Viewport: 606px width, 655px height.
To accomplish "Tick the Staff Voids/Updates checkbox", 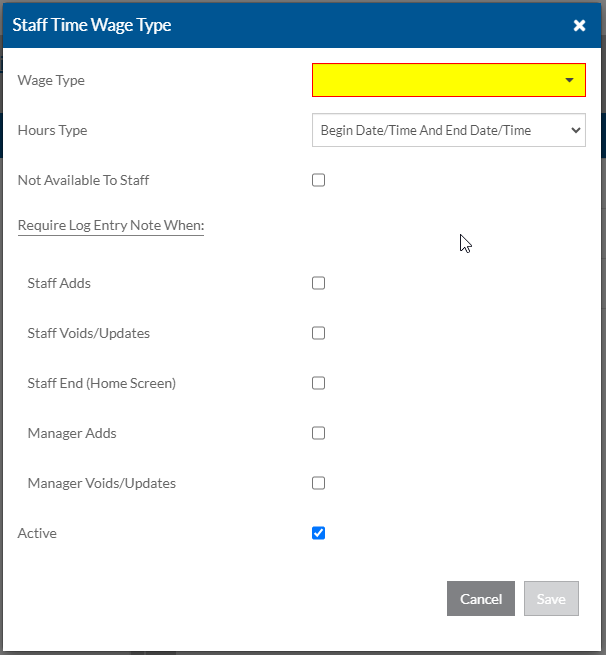I will point(318,333).
